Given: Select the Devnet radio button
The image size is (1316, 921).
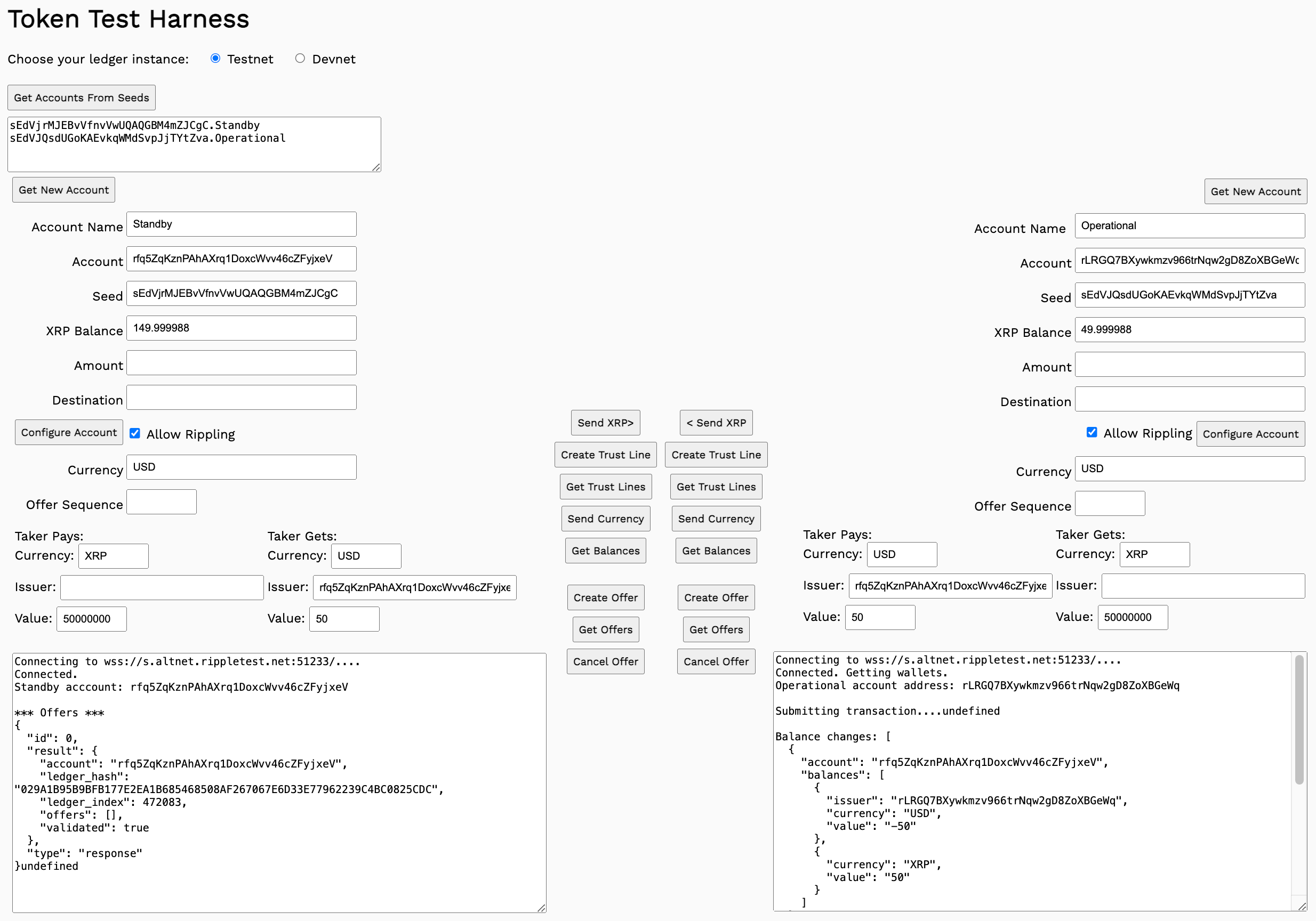Looking at the screenshot, I should [300, 59].
